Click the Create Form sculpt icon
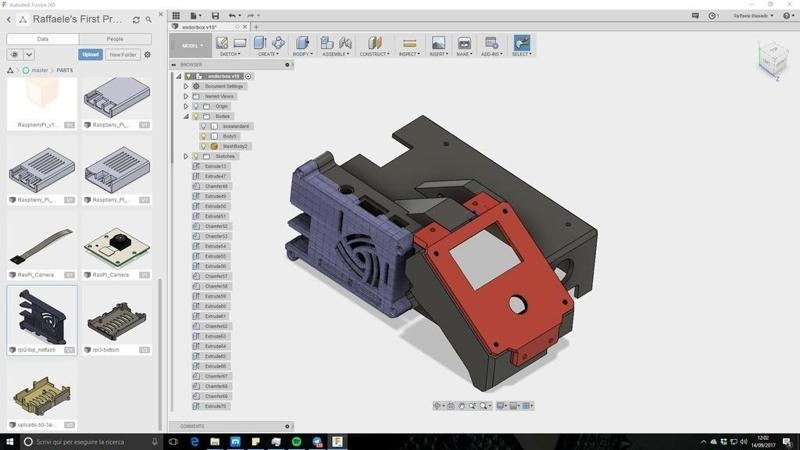The height and width of the screenshot is (450, 800). 279,43
